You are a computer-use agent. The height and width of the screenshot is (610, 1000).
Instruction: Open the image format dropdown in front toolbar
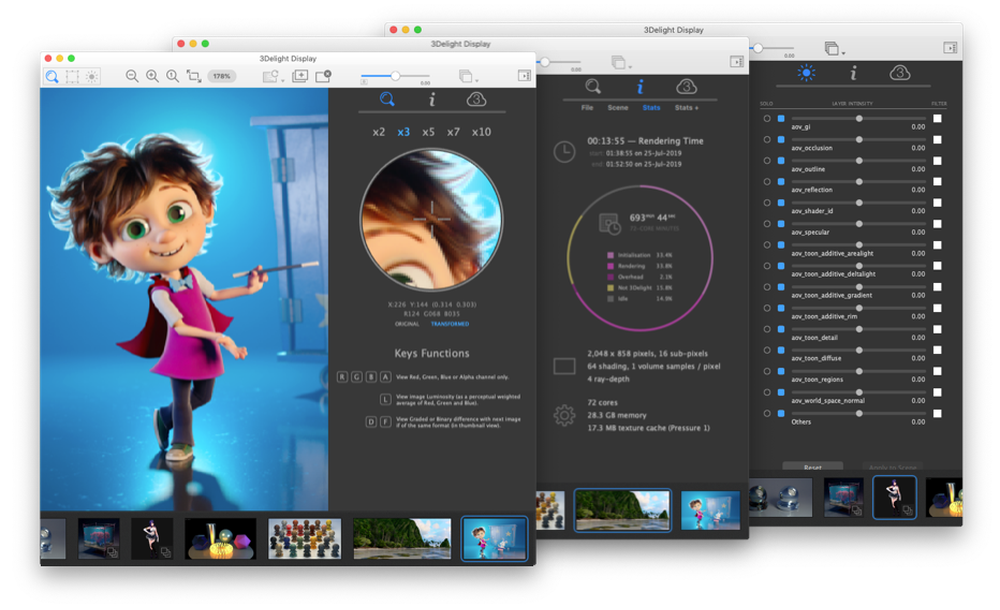273,77
